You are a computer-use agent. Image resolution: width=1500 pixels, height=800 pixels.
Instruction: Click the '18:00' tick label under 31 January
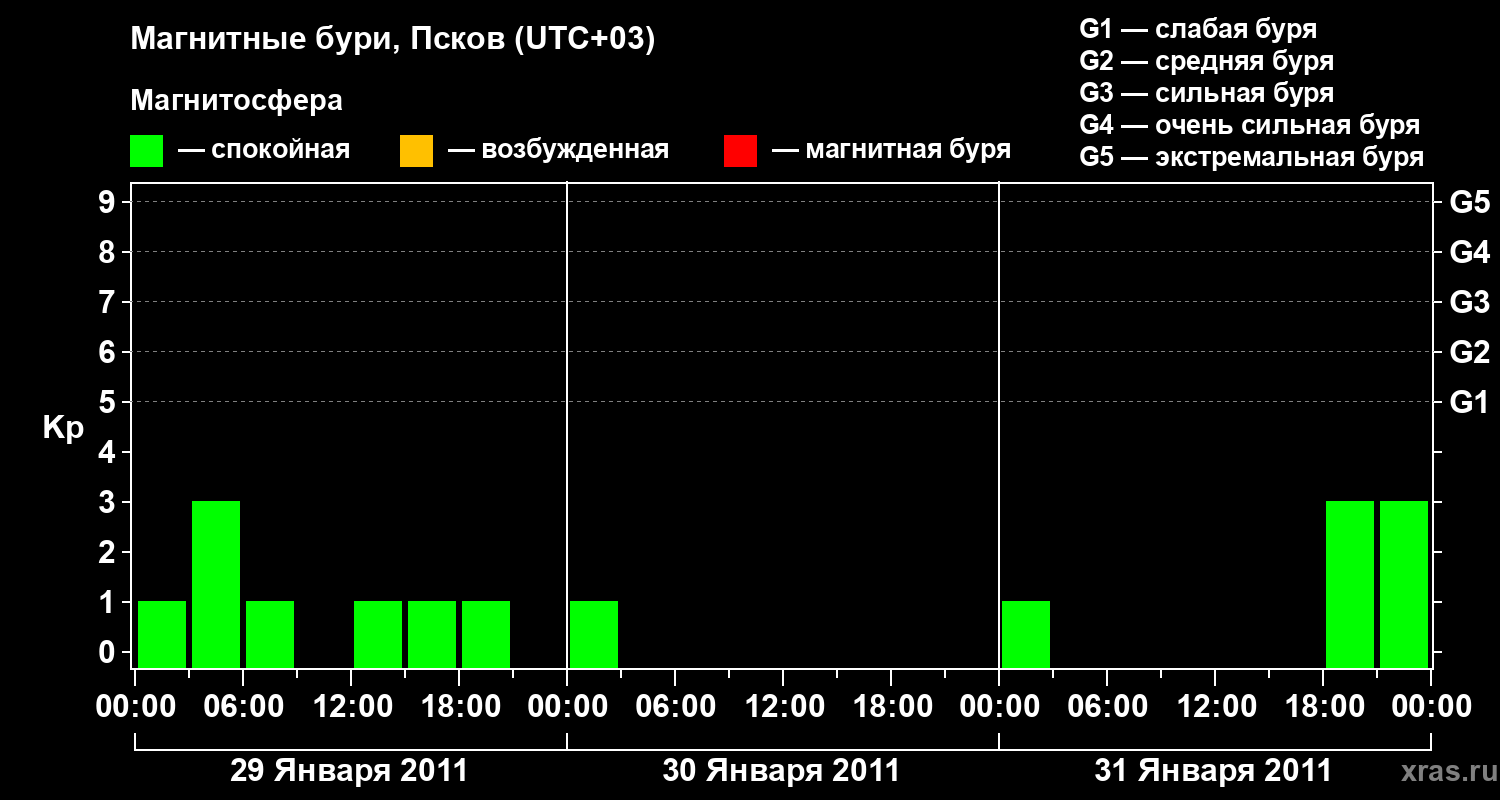click(1323, 707)
